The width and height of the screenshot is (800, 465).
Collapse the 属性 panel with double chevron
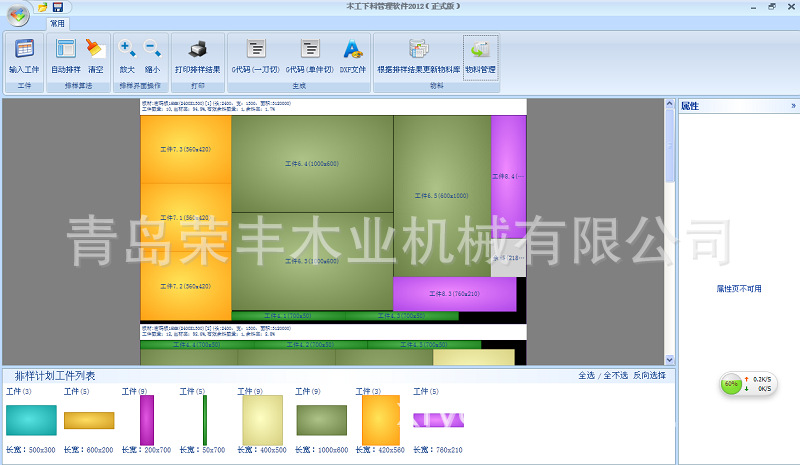click(x=793, y=106)
